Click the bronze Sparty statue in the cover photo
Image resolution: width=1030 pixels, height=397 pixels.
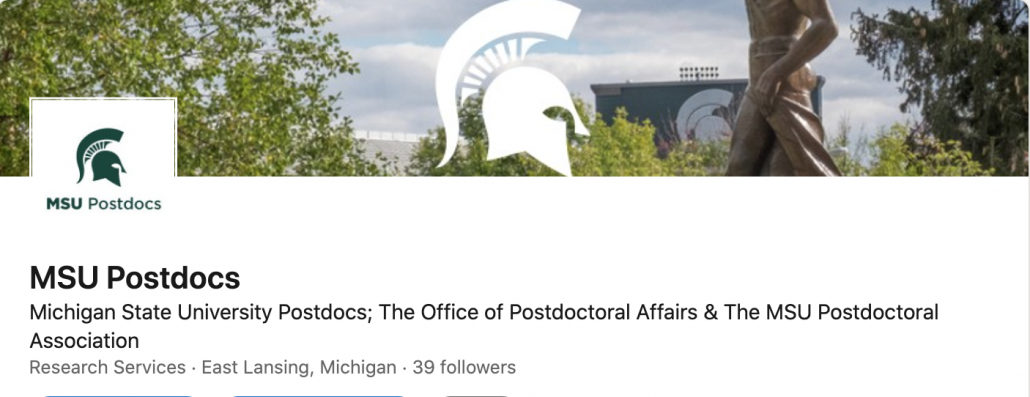click(782, 88)
